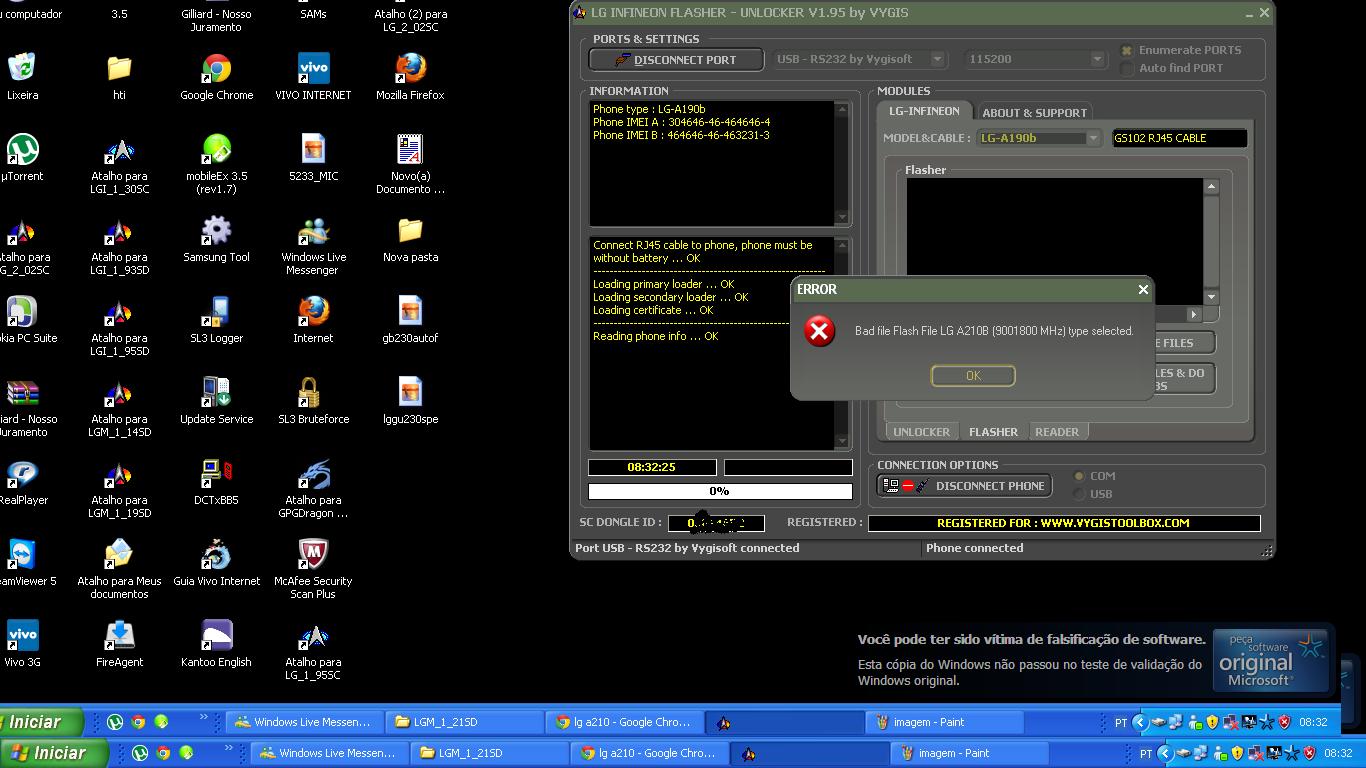Image resolution: width=1366 pixels, height=768 pixels.
Task: Confirm the error dialog with OK
Action: pyautogui.click(x=973, y=375)
